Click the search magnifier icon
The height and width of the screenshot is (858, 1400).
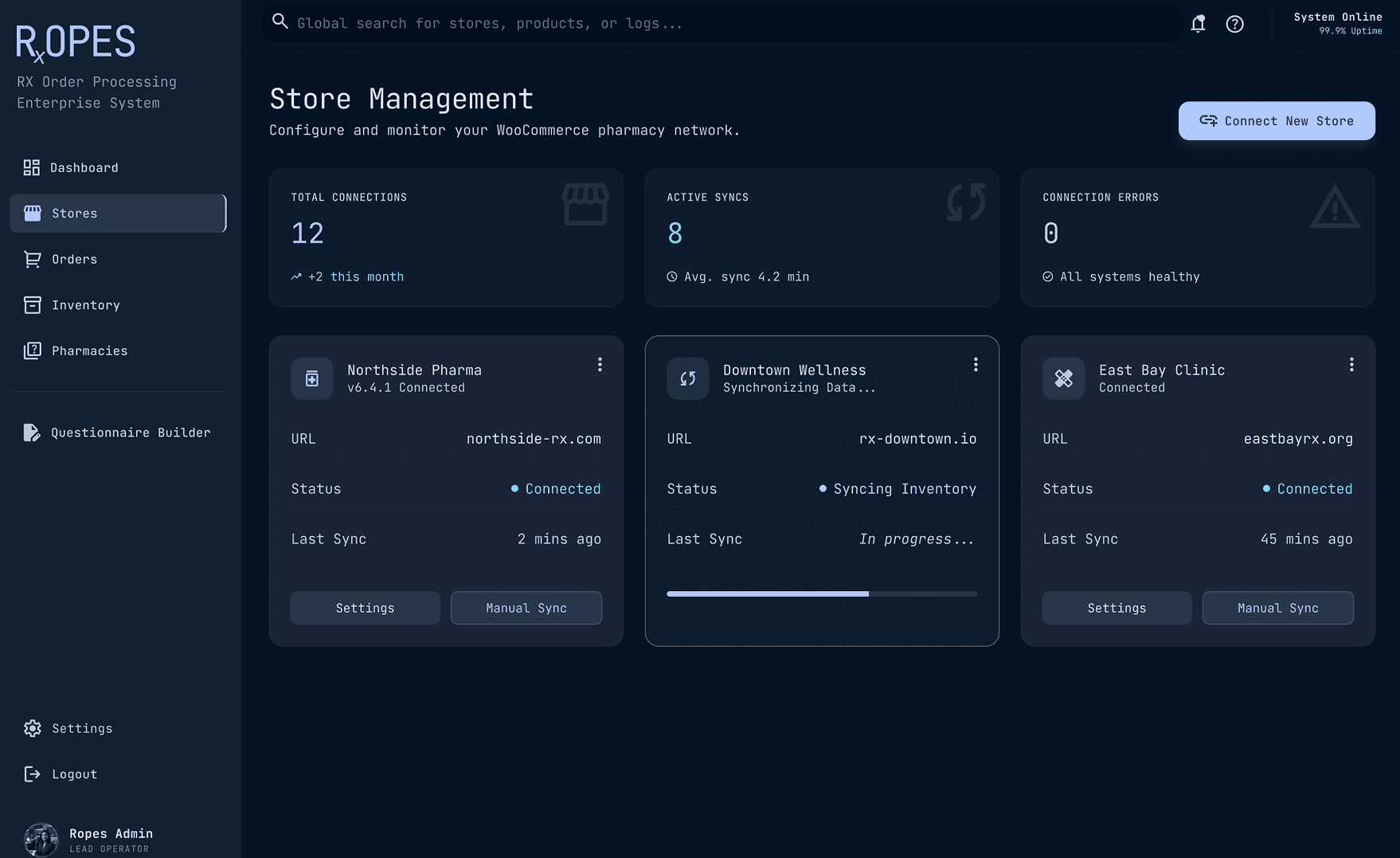[x=280, y=22]
